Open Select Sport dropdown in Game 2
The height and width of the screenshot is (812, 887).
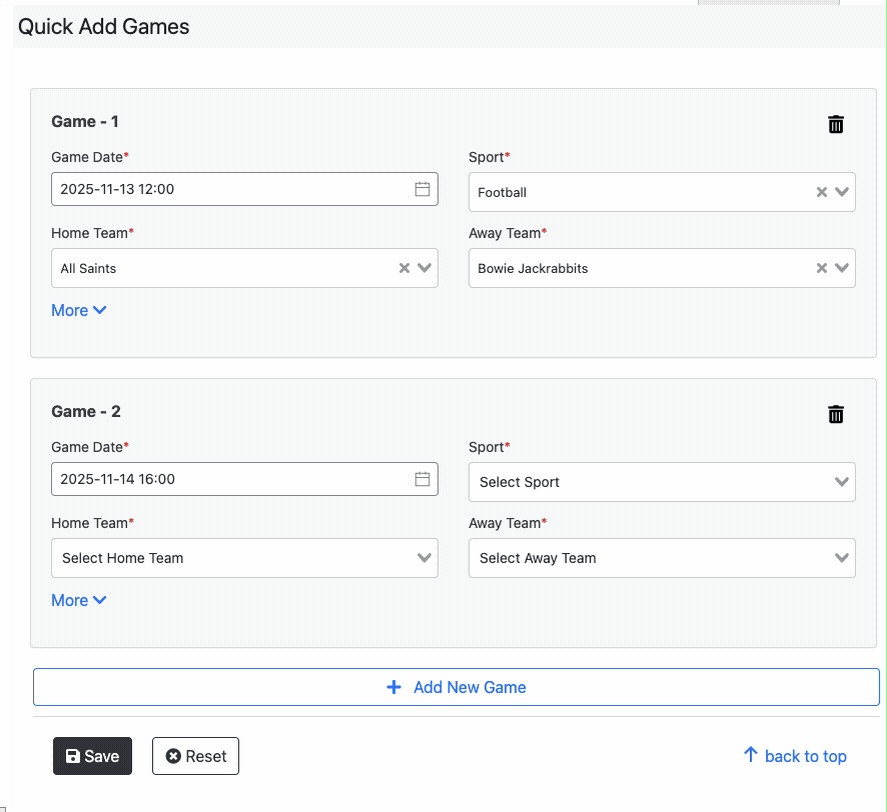click(661, 482)
